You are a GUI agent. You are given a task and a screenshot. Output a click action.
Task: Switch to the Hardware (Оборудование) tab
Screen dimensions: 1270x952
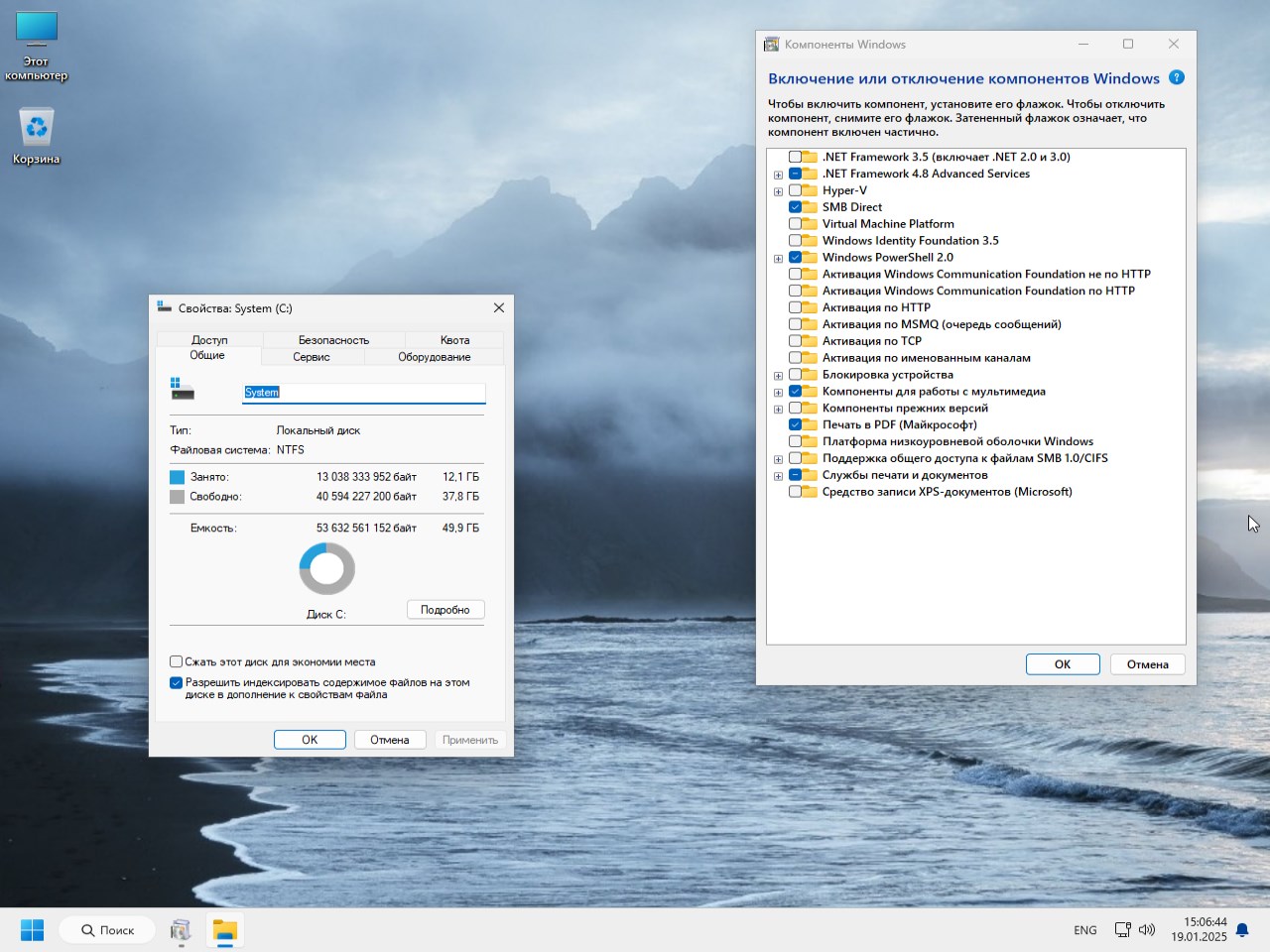click(x=435, y=357)
